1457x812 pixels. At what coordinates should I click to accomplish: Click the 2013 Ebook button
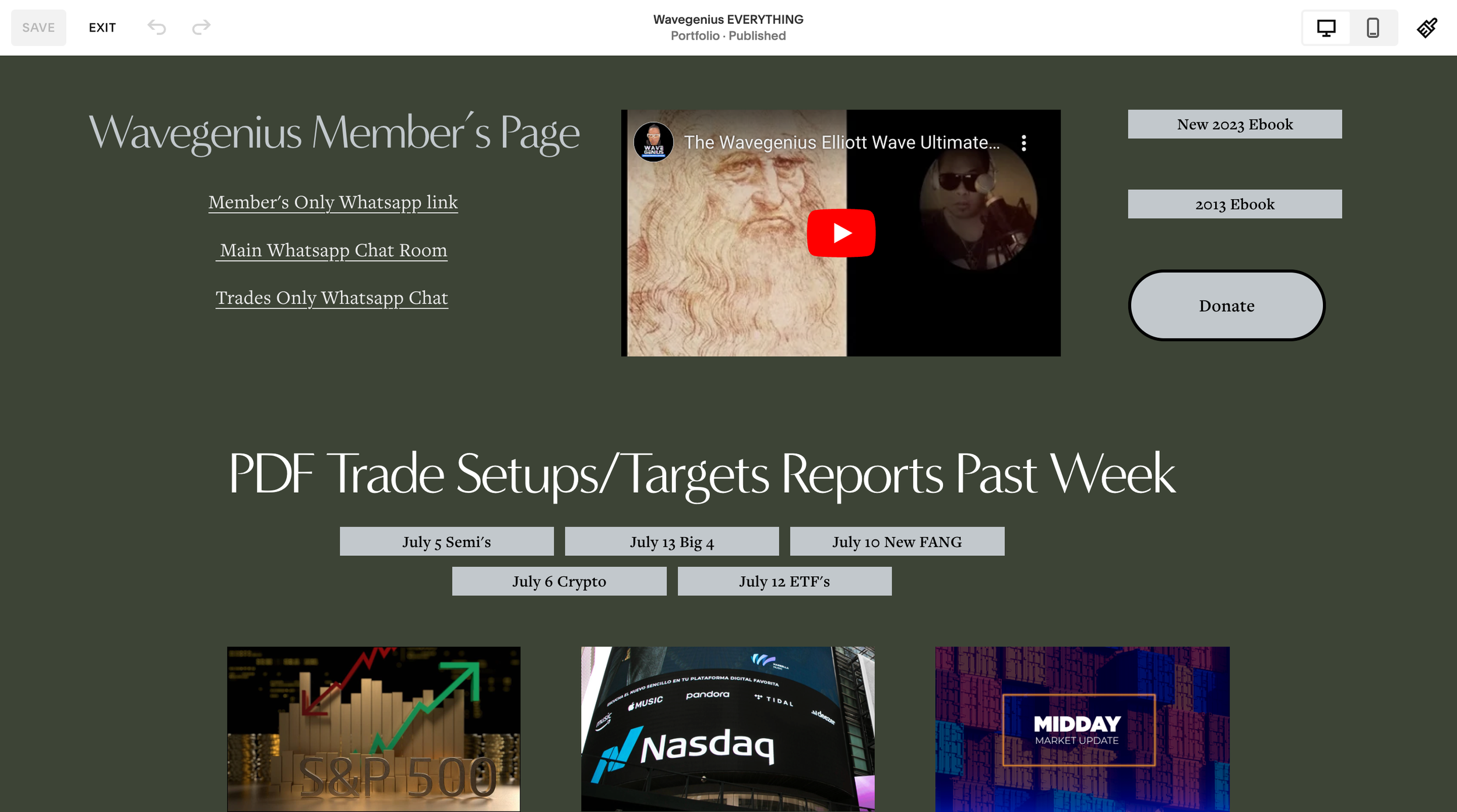point(1234,204)
